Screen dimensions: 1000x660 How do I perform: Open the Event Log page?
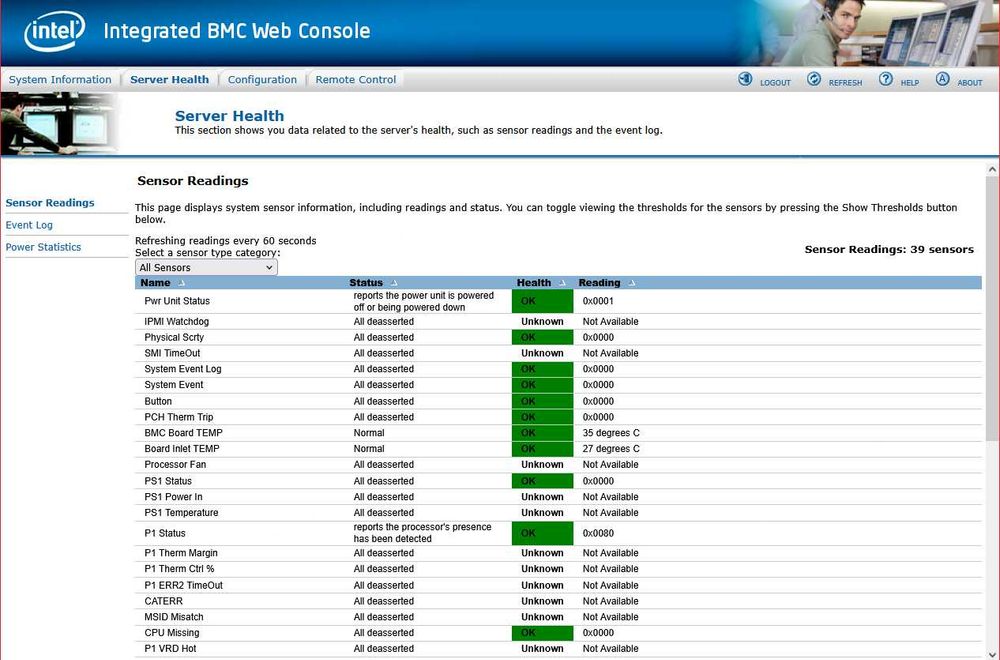29,225
